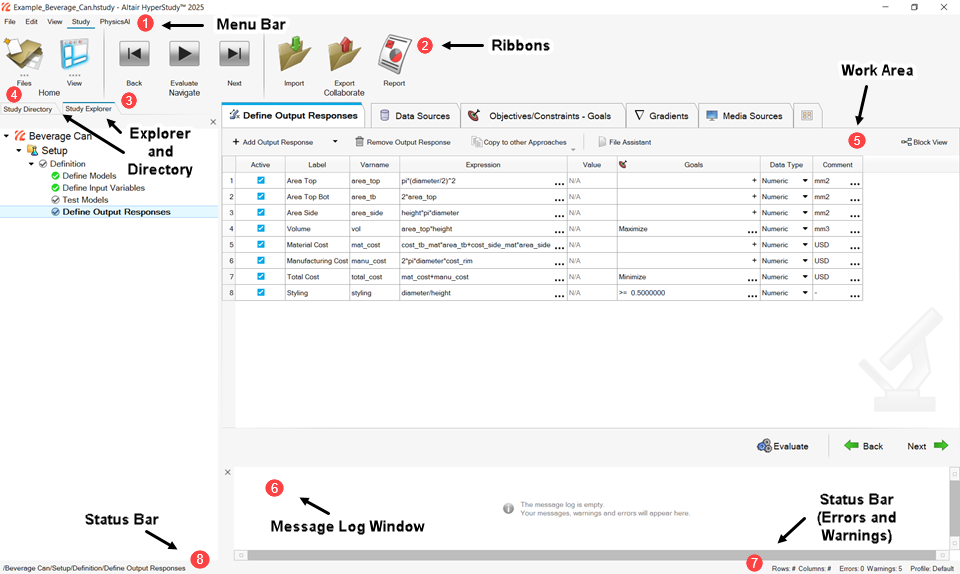
Task: Collapse the Beverage Can tree node
Action: pos(7,136)
